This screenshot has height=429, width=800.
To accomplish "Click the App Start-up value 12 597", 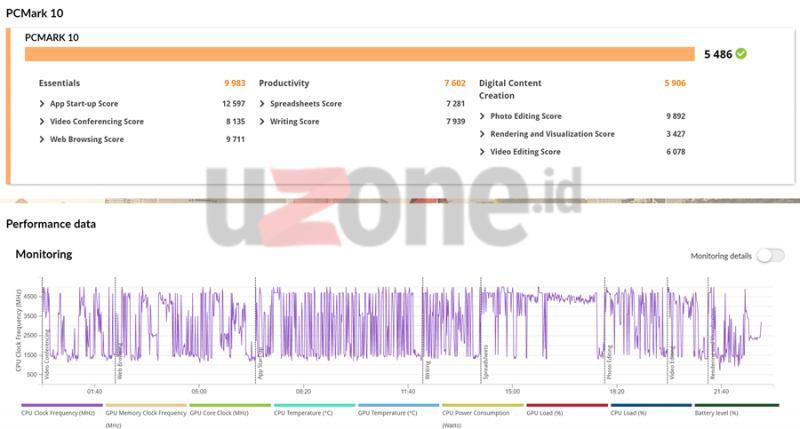I will [233, 104].
